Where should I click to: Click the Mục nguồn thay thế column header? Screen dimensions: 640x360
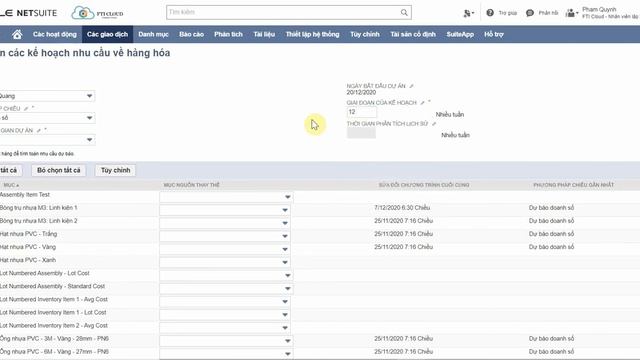[x=191, y=185]
